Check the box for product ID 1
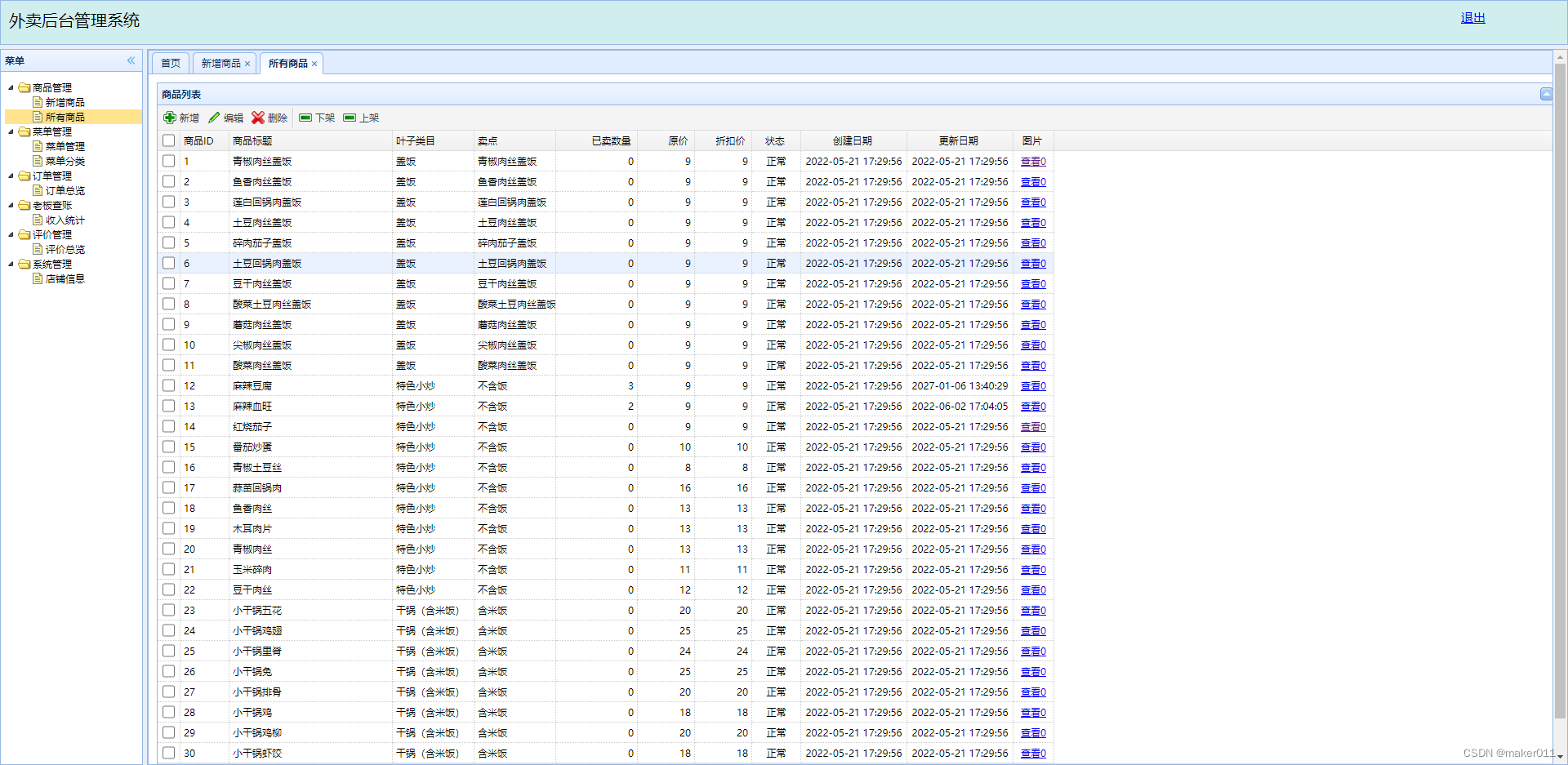1568x765 pixels. [x=168, y=161]
